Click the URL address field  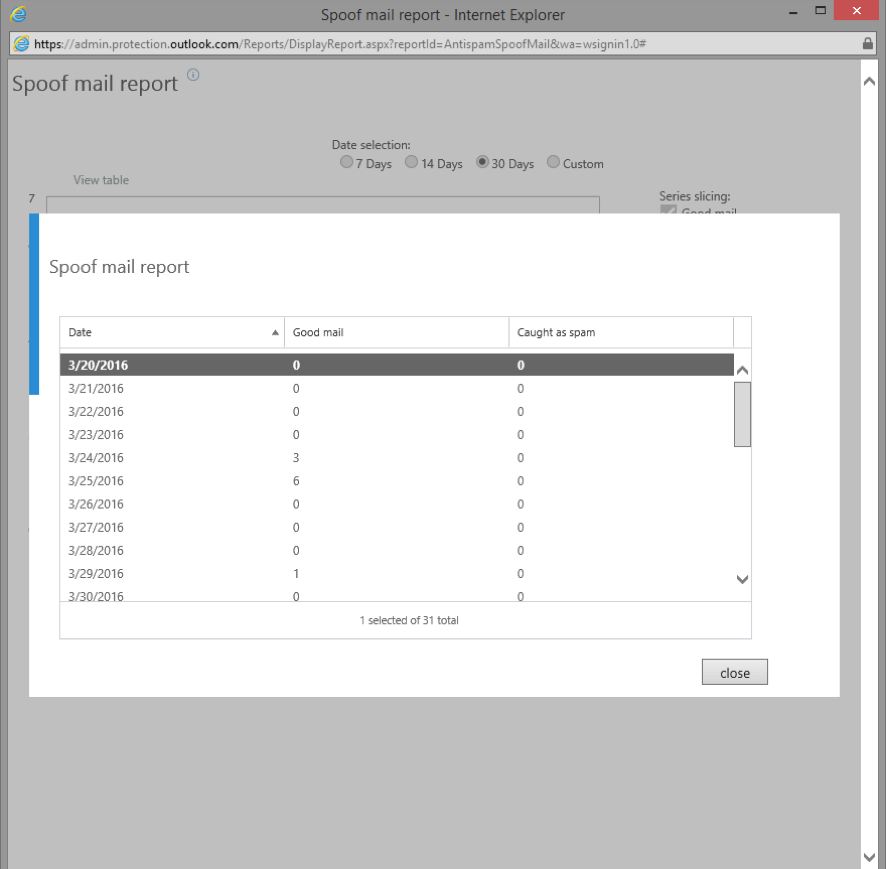440,44
